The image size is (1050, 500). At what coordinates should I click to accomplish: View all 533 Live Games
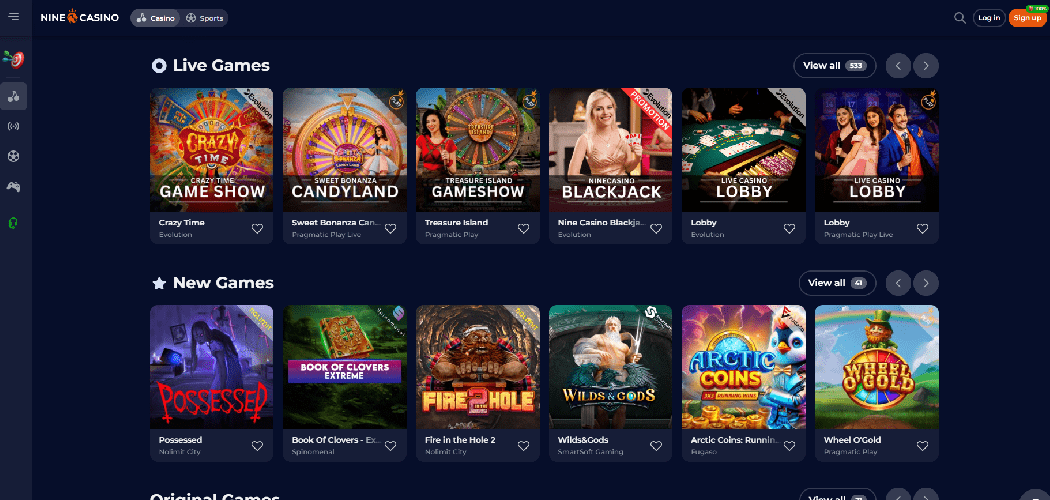[834, 66]
